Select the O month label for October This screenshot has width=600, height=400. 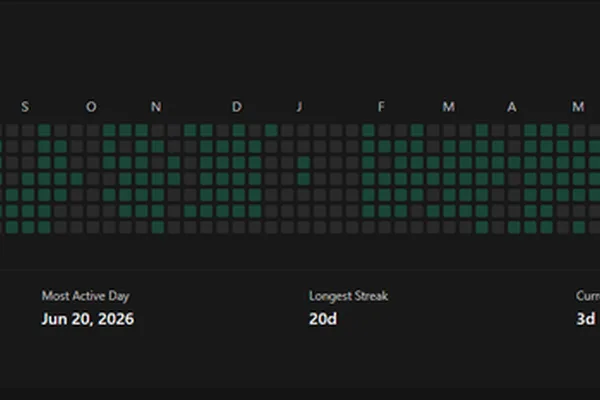click(x=91, y=106)
